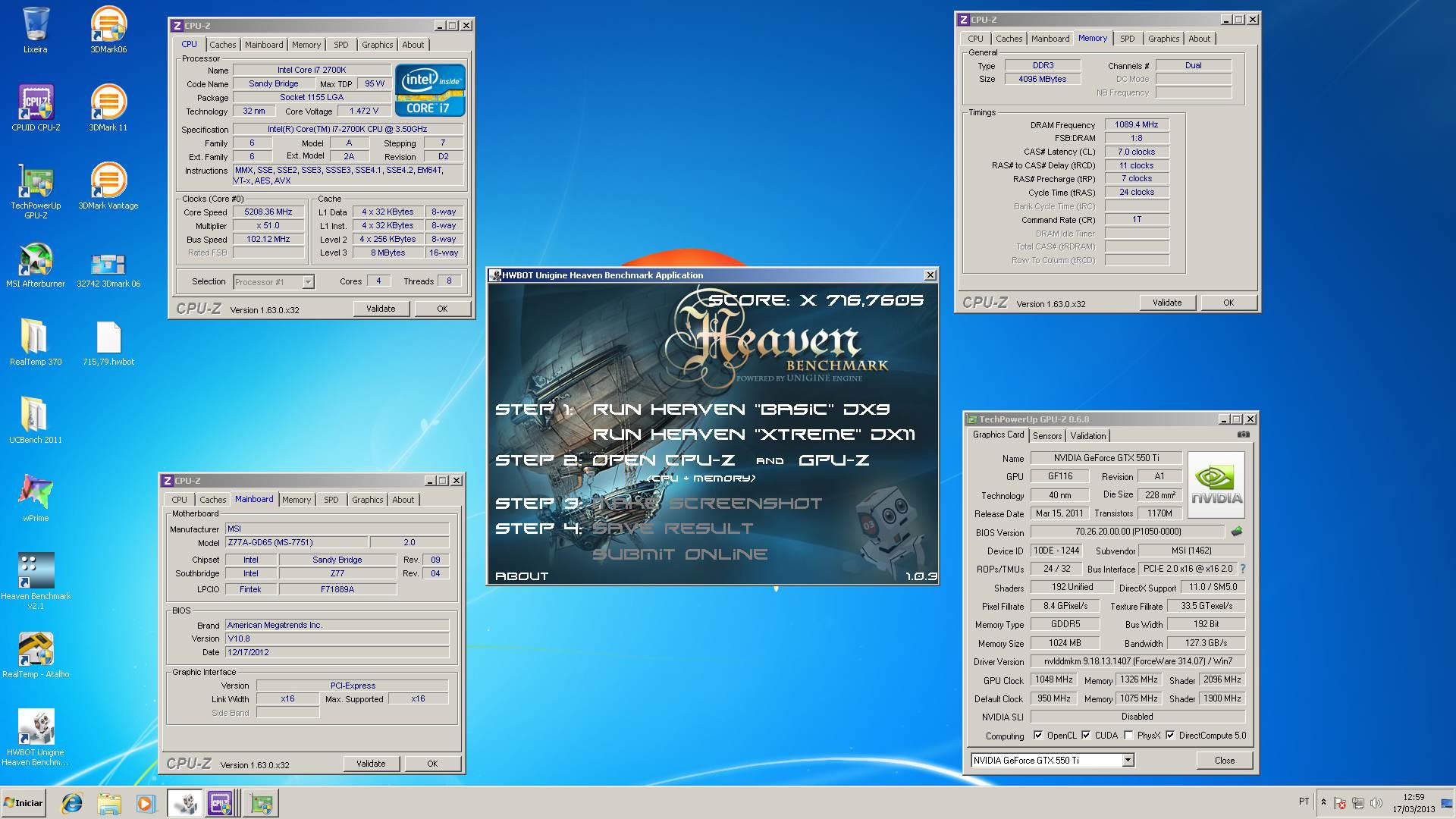Open the Validation tab in GPU-Z
This screenshot has height=819, width=1456.
click(1088, 435)
